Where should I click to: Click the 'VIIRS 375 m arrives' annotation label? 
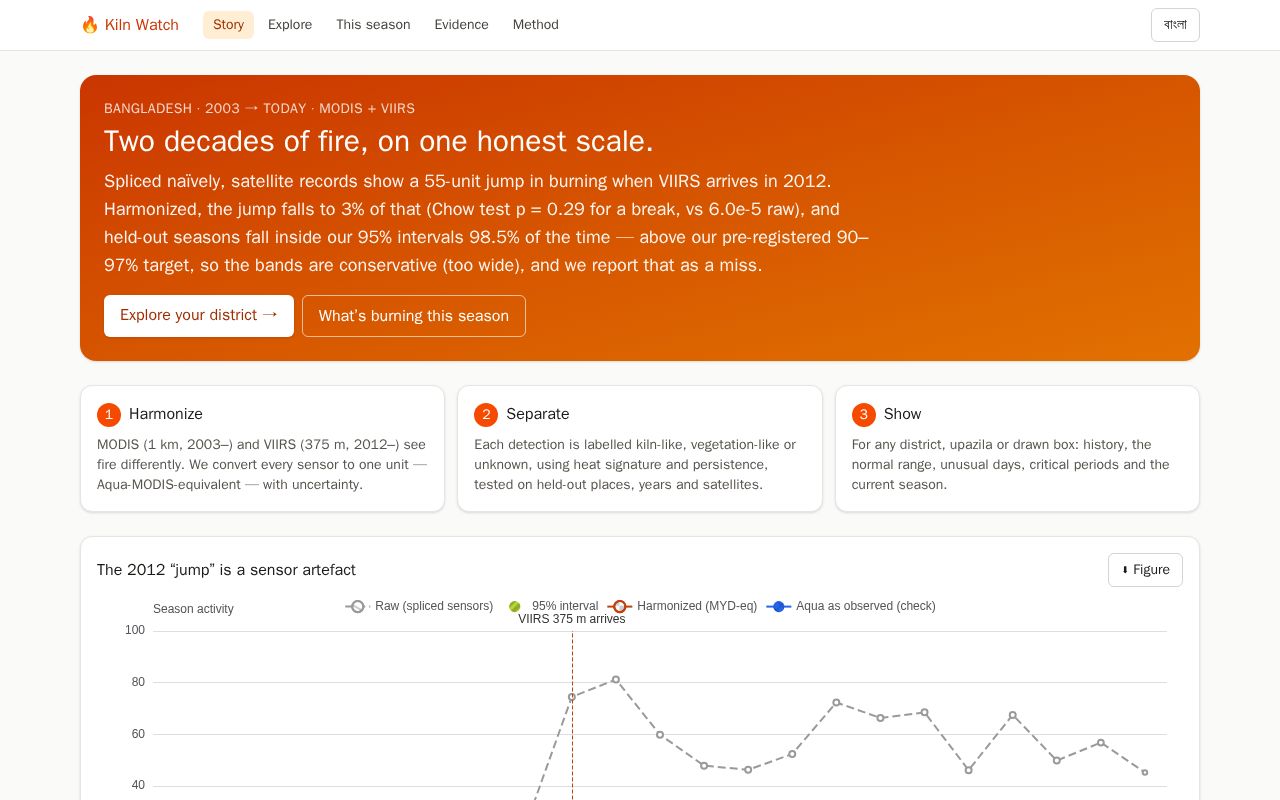(x=572, y=619)
